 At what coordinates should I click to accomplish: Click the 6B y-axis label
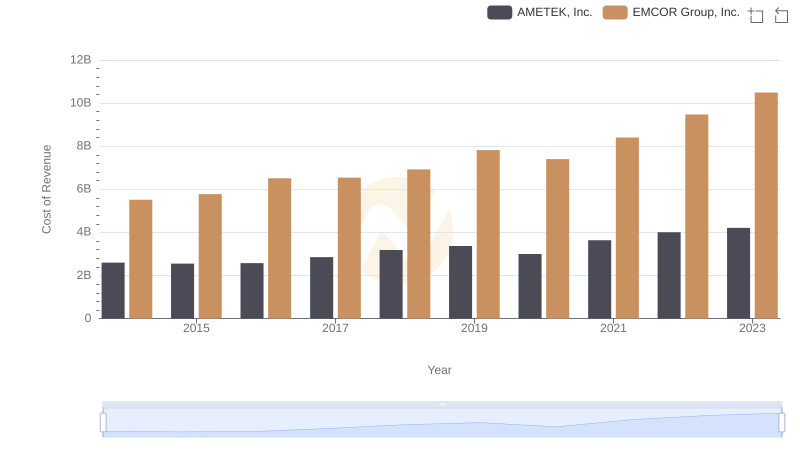(x=84, y=189)
